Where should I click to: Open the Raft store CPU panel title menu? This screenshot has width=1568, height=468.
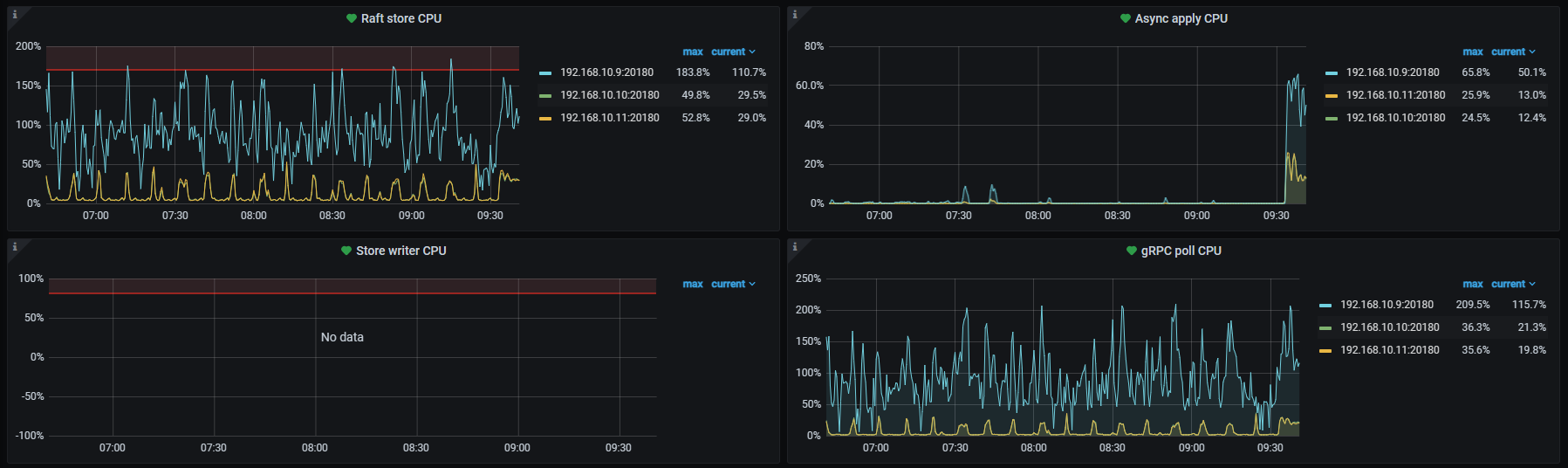[401, 18]
